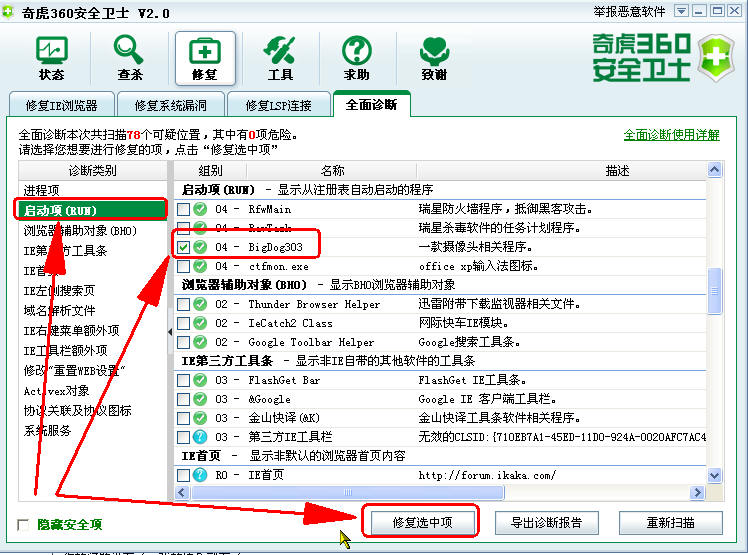Click green status icon of FlashGet Bar
This screenshot has width=748, height=555.
click(x=200, y=380)
